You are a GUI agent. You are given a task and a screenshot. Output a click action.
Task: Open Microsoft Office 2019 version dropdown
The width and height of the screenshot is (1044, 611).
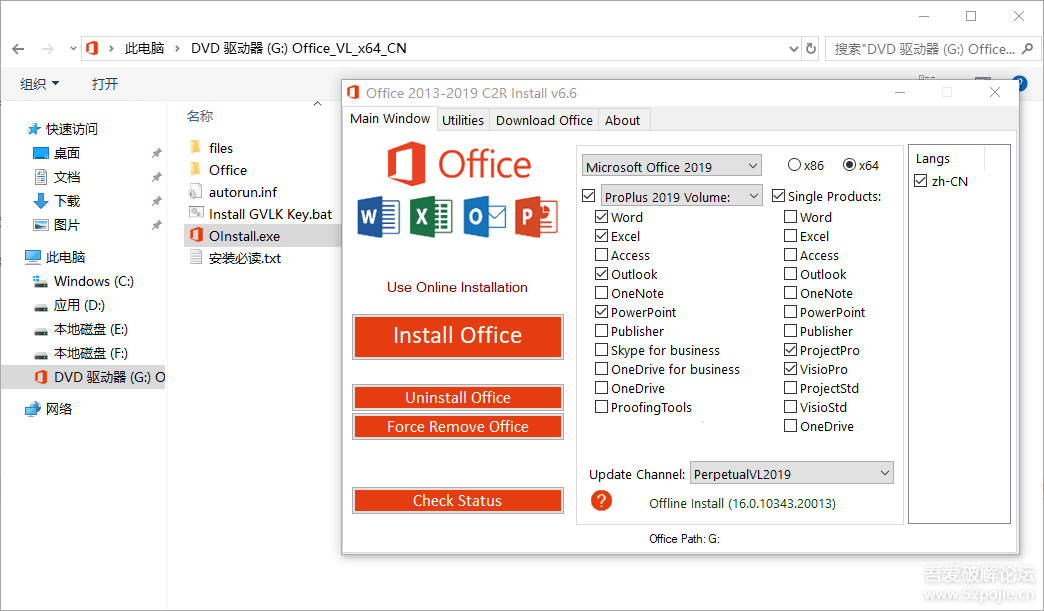pos(672,166)
